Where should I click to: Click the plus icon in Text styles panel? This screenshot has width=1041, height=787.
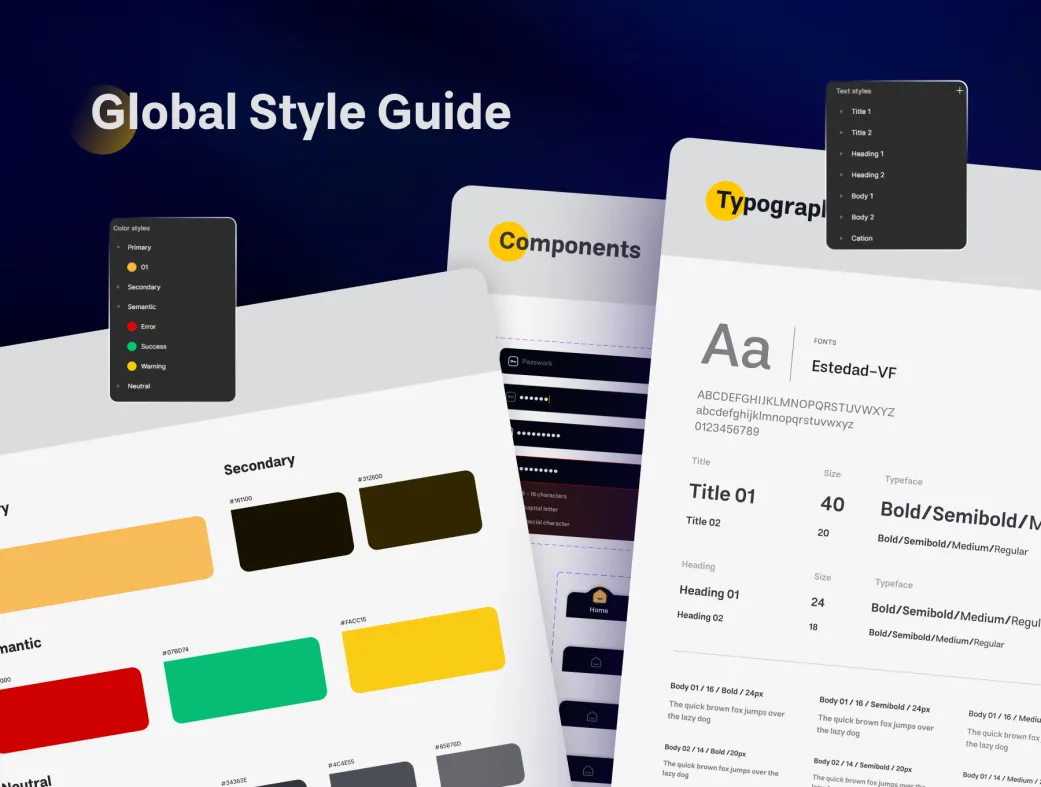(959, 91)
